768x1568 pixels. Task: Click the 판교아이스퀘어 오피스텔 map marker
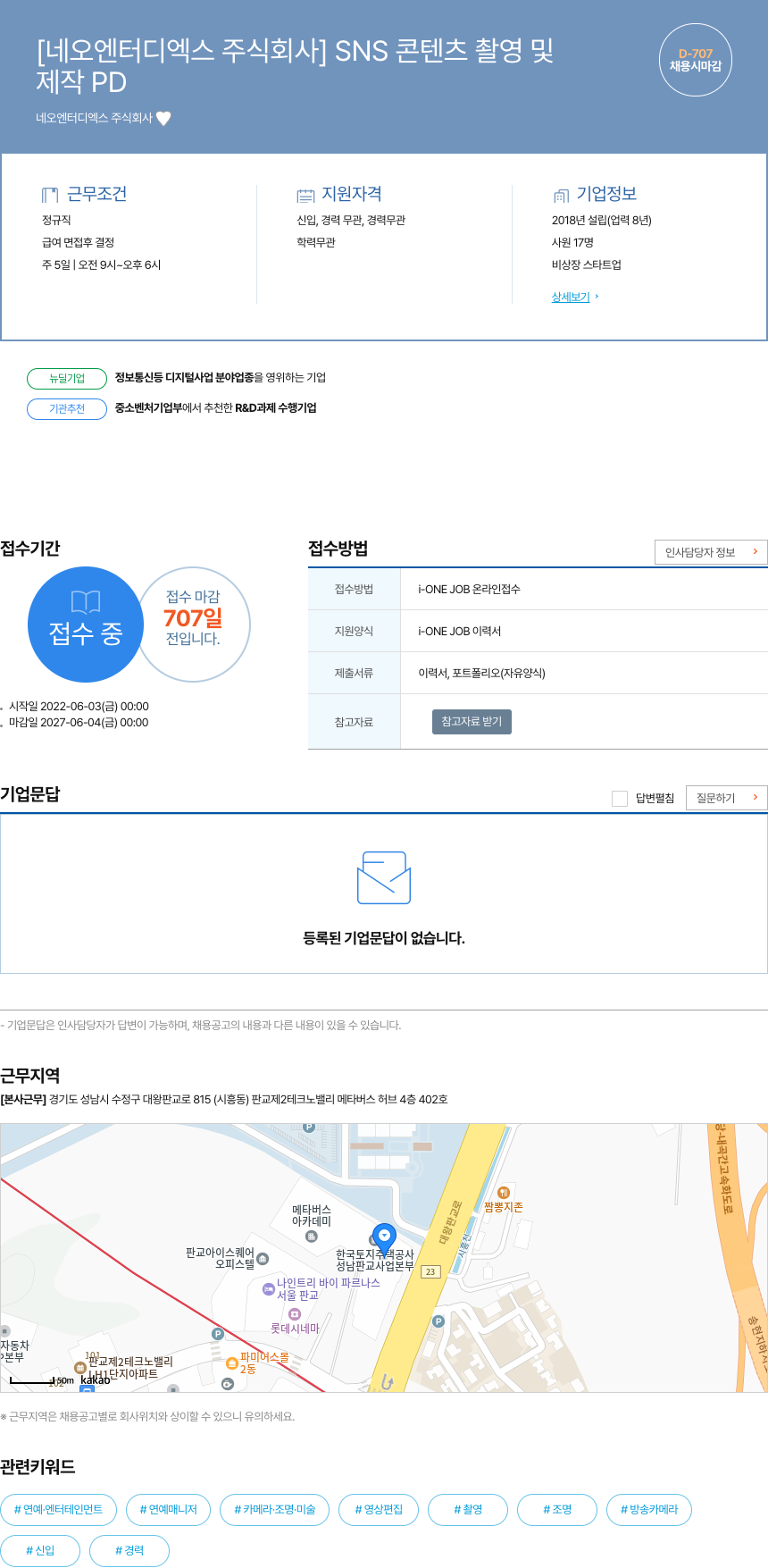(263, 1259)
